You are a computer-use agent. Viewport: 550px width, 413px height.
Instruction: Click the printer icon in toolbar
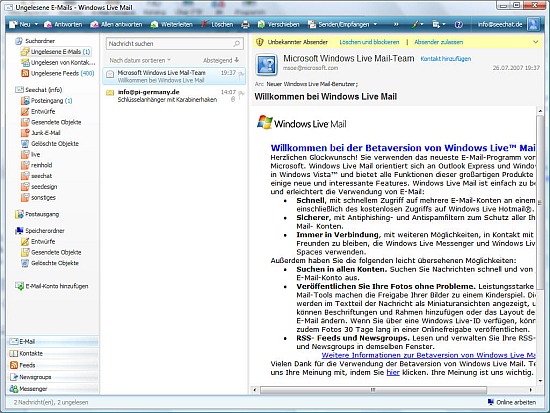point(246,25)
